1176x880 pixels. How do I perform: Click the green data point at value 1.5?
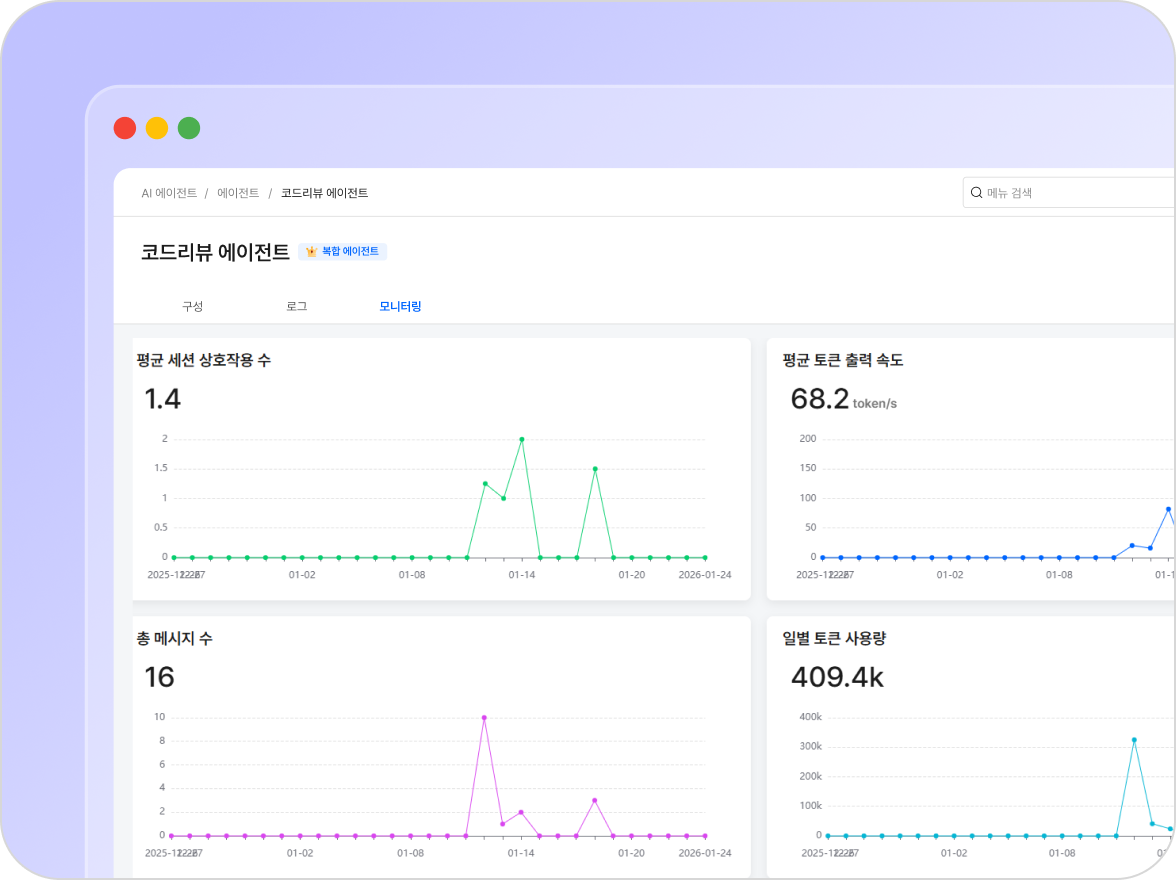(x=595, y=468)
